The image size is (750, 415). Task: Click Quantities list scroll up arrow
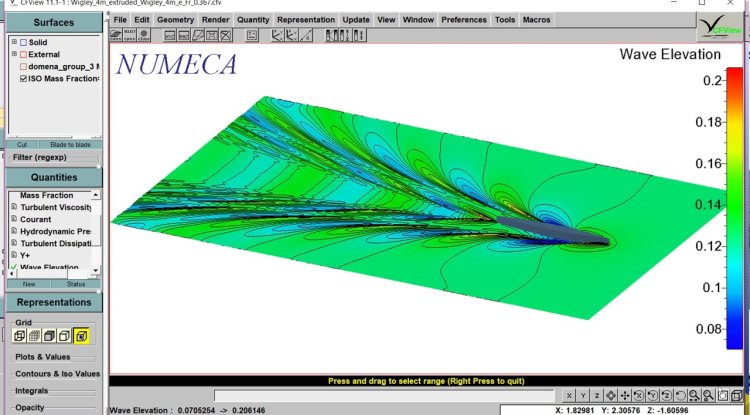96,195
